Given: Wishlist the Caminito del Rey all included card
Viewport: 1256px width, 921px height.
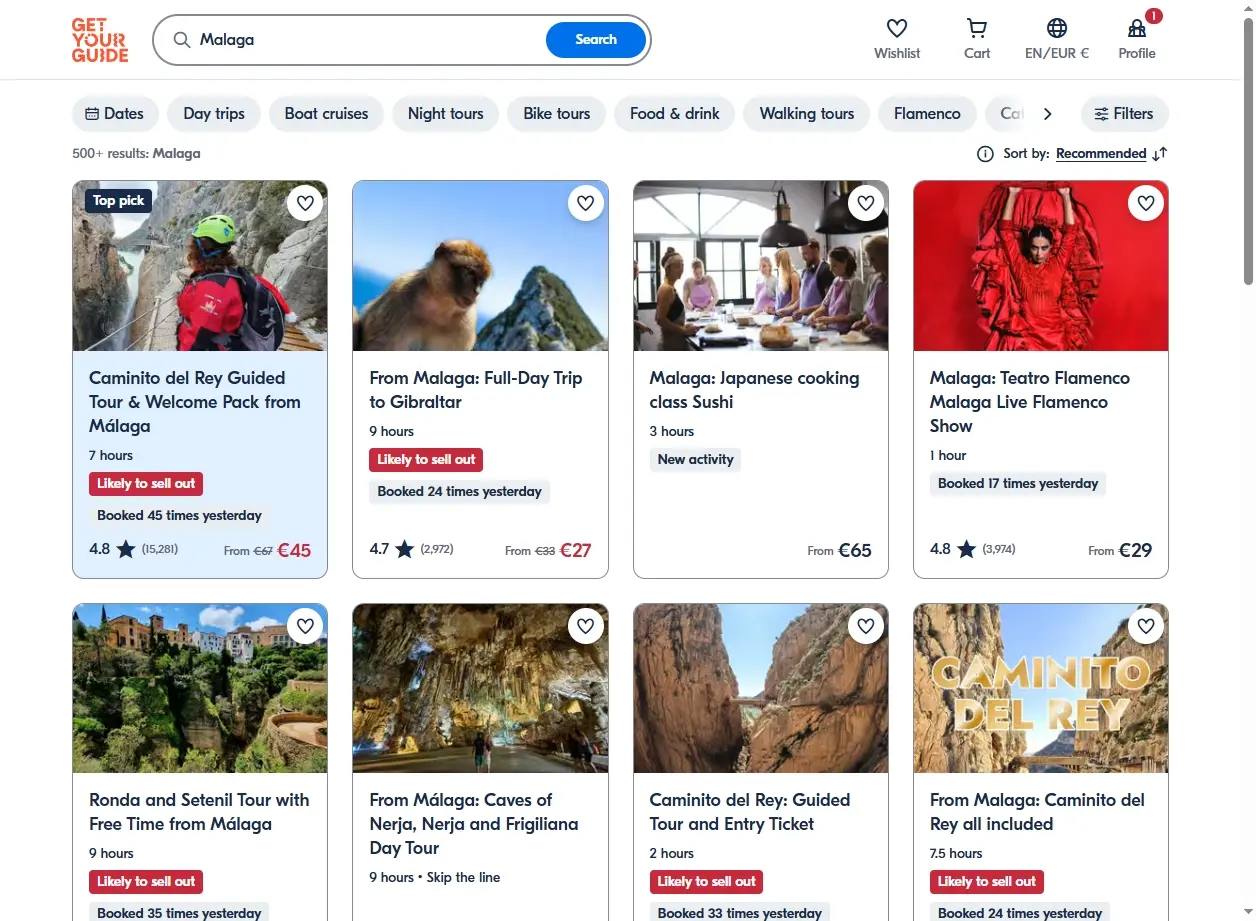Looking at the screenshot, I should (1146, 627).
